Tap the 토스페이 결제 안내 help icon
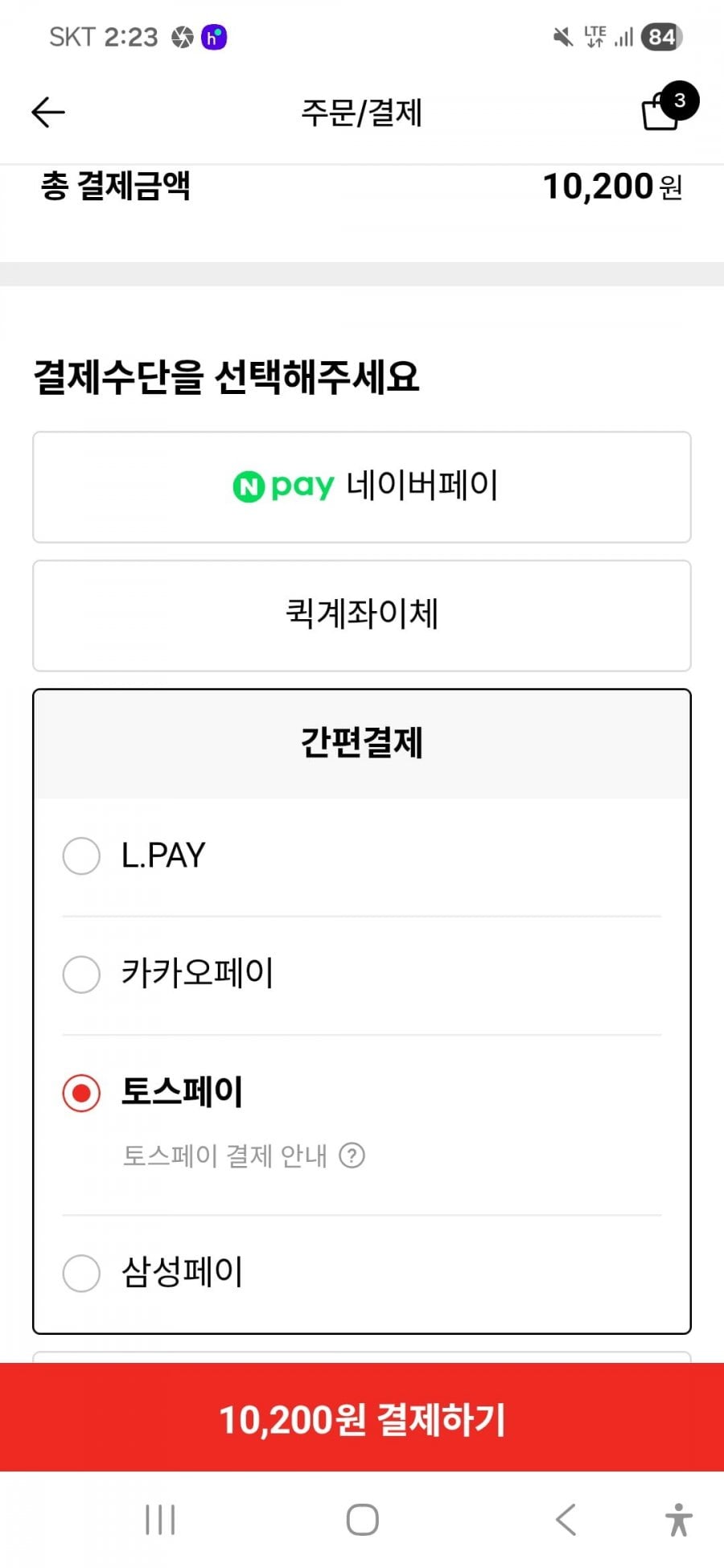This screenshot has height=1568, width=724. 352,1155
